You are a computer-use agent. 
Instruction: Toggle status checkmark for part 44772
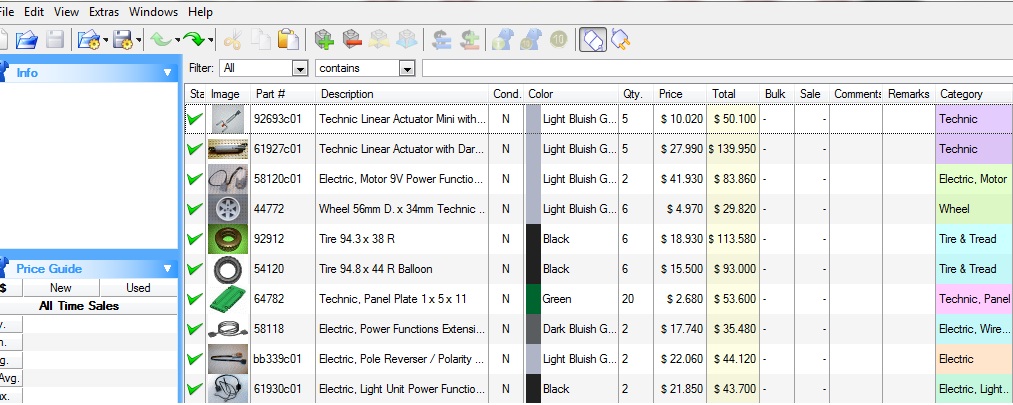(194, 209)
